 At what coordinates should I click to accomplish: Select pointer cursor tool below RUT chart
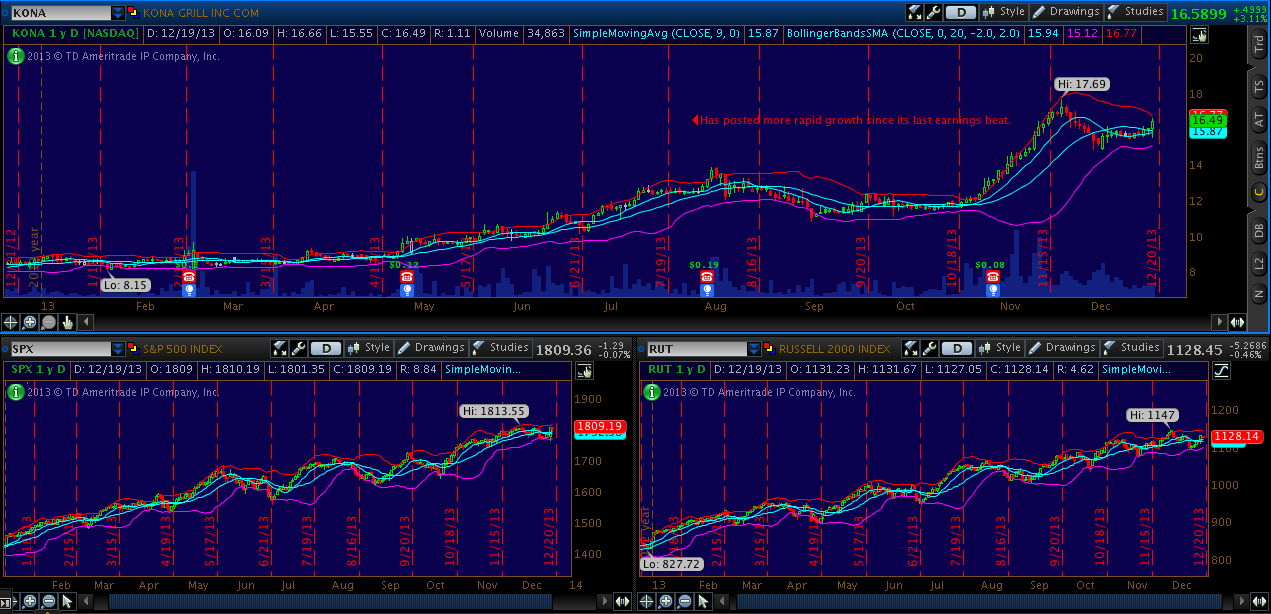pyautogui.click(x=704, y=601)
